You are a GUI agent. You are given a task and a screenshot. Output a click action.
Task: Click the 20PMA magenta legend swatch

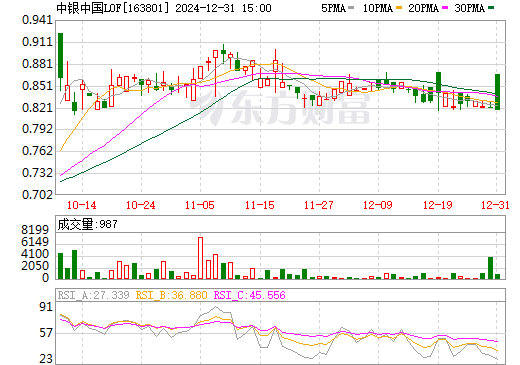click(x=445, y=8)
